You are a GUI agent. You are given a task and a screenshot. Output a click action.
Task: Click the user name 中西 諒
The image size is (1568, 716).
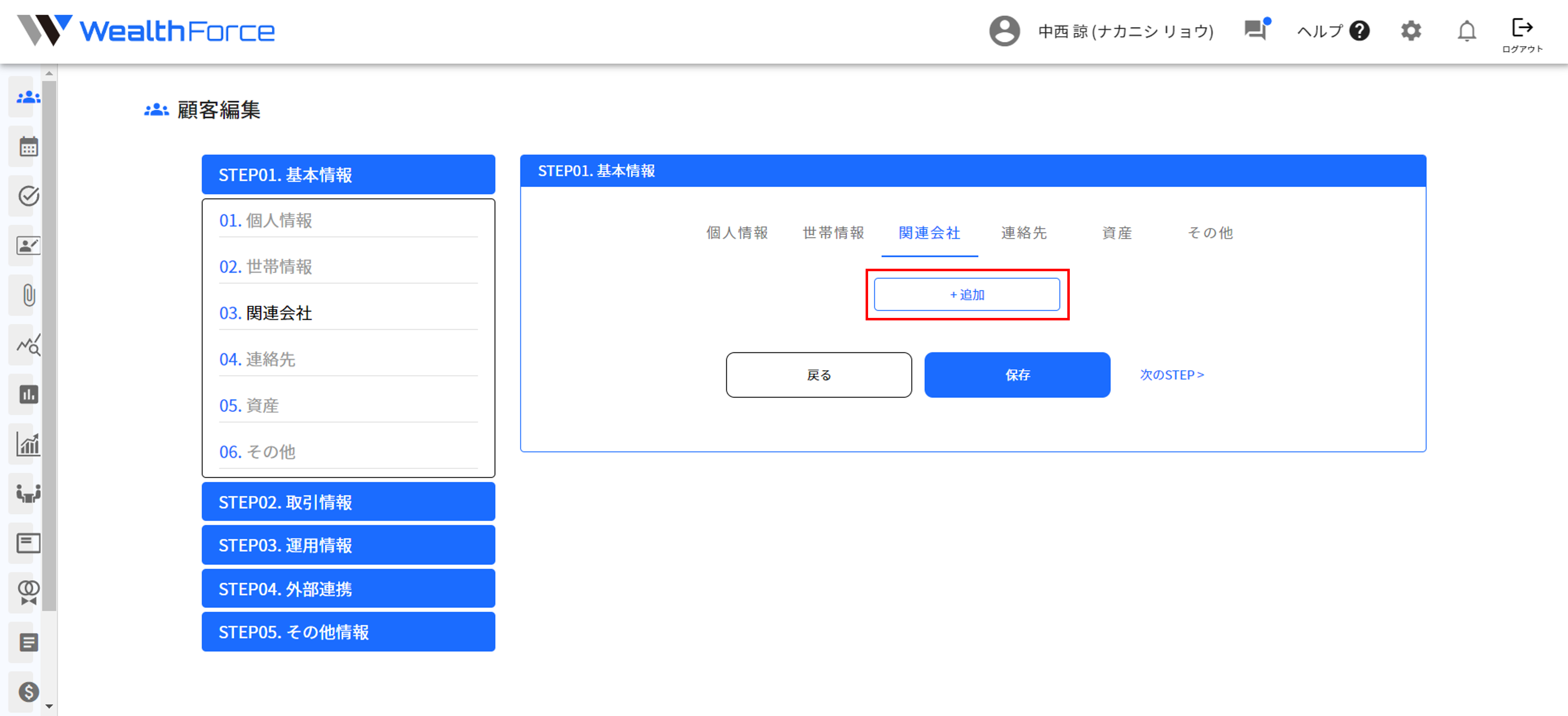tap(1125, 31)
